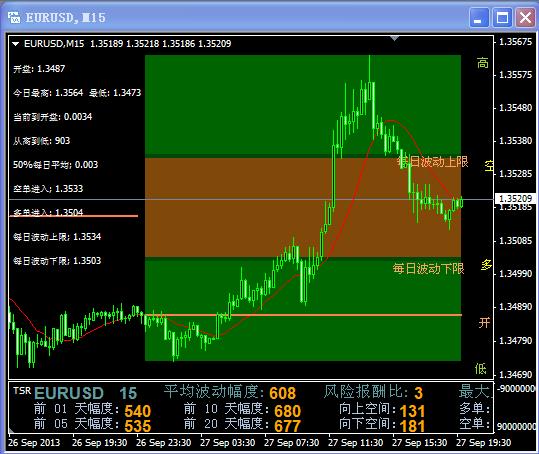Click the 多 long zone marker
The height and width of the screenshot is (454, 539).
tap(486, 265)
